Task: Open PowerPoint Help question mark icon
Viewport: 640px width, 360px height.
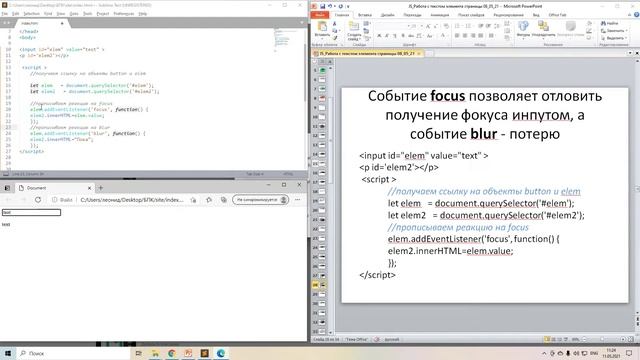Action: pyautogui.click(x=636, y=15)
